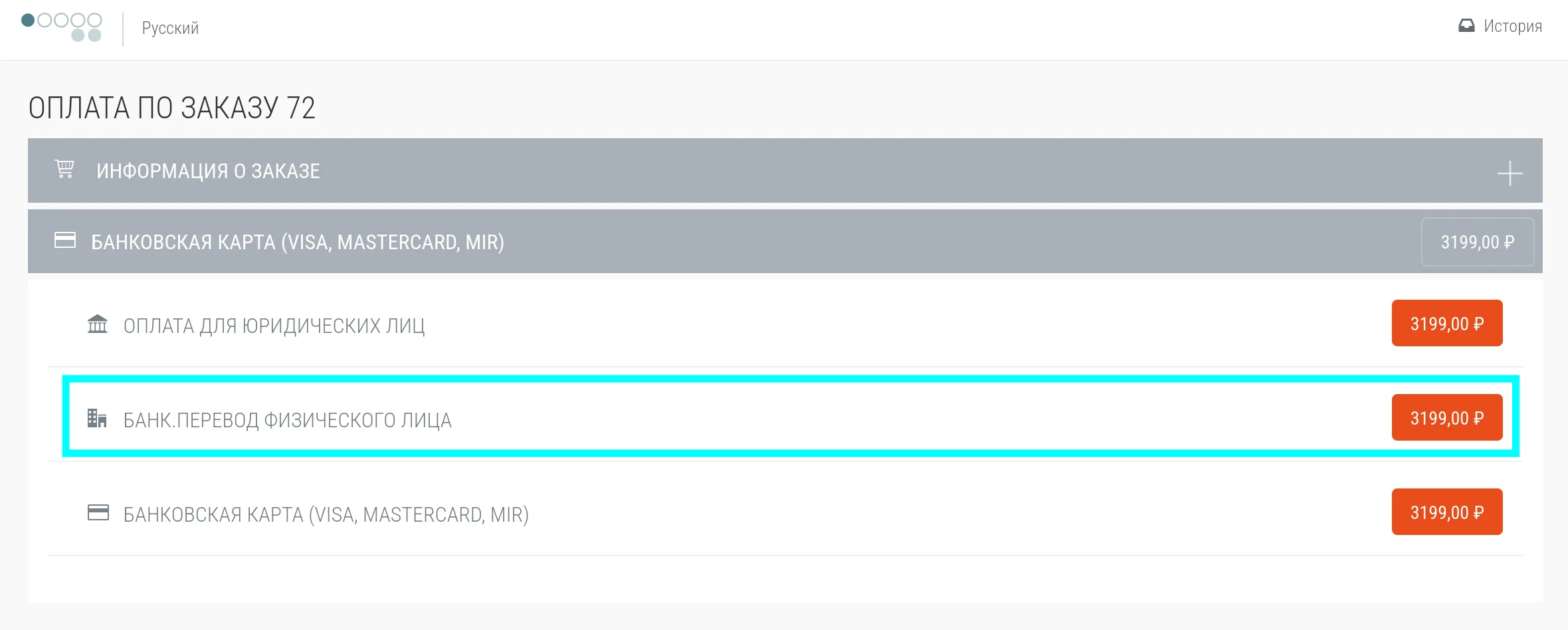Screen dimensions: 1568x630
Task: Click the bank building icon for legal entities
Action: tap(98, 324)
